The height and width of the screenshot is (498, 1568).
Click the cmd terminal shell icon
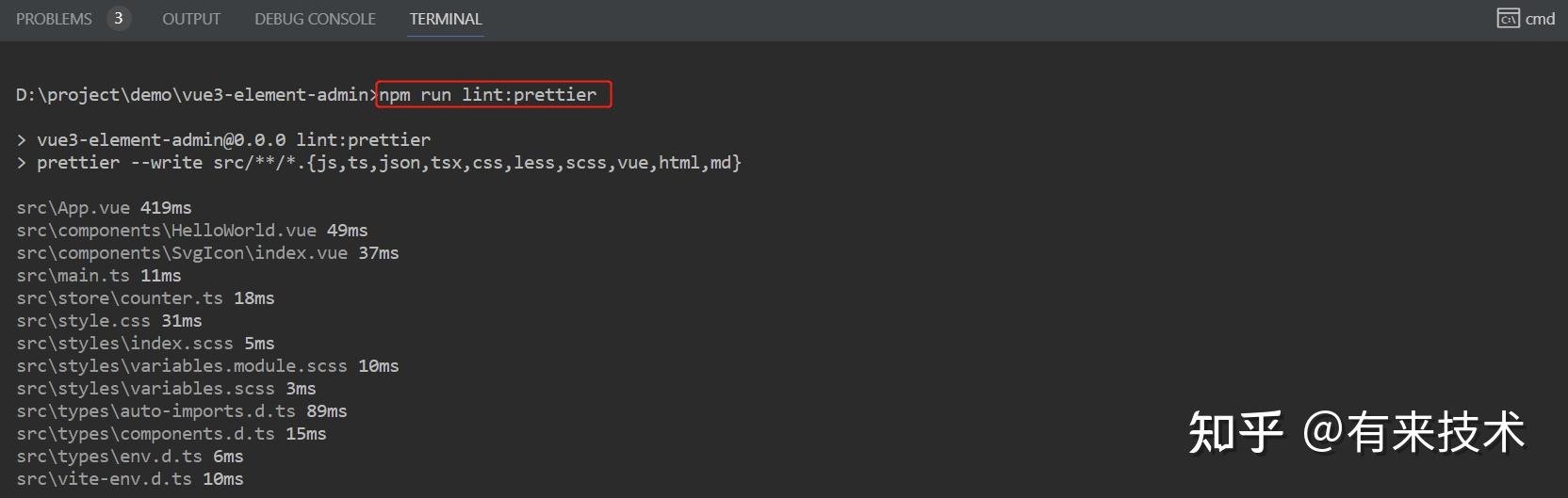click(x=1508, y=19)
